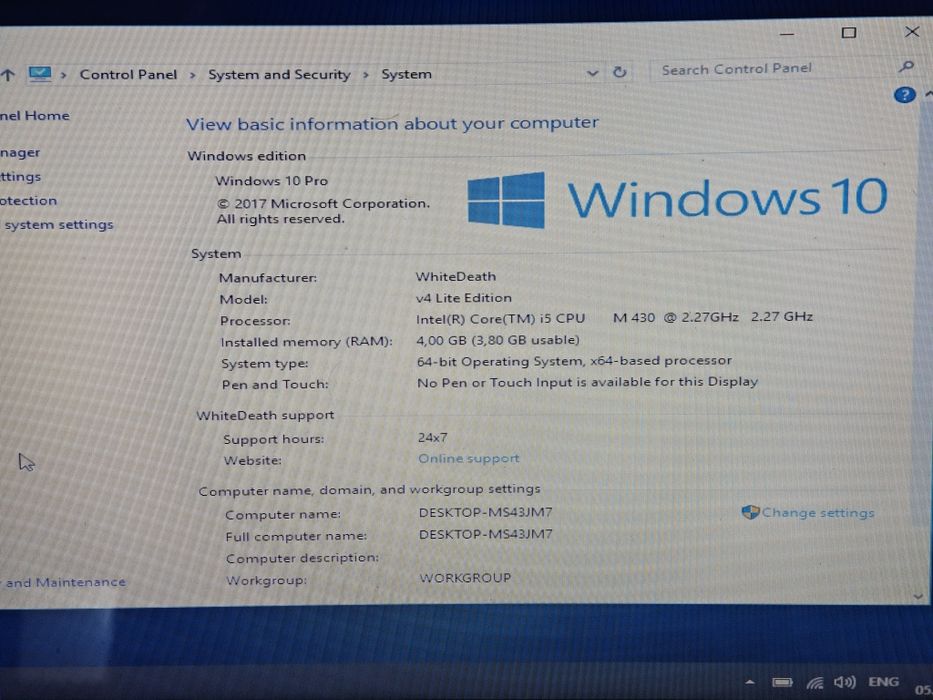Open Remote settings sidebar link

coord(20,177)
